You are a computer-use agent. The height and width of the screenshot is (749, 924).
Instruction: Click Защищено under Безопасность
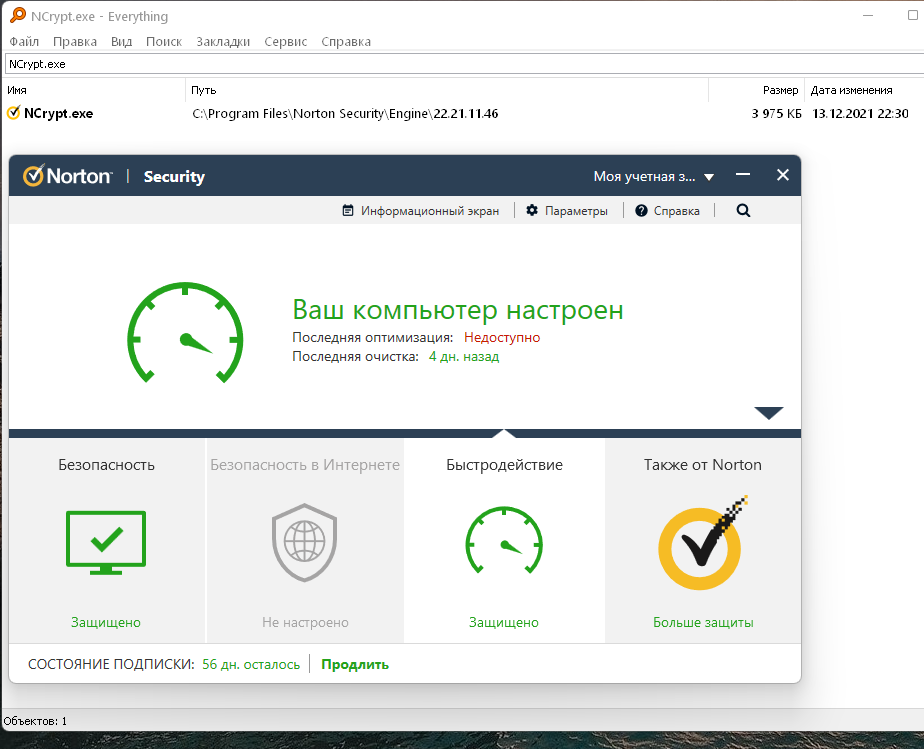coord(106,622)
